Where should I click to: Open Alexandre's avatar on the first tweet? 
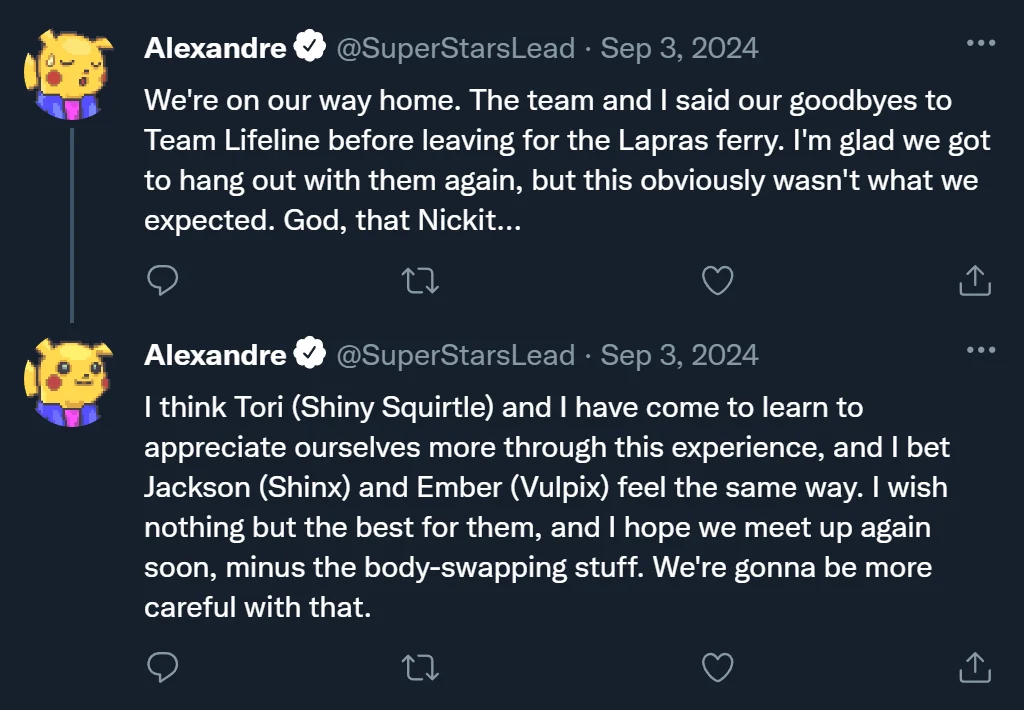tap(67, 74)
